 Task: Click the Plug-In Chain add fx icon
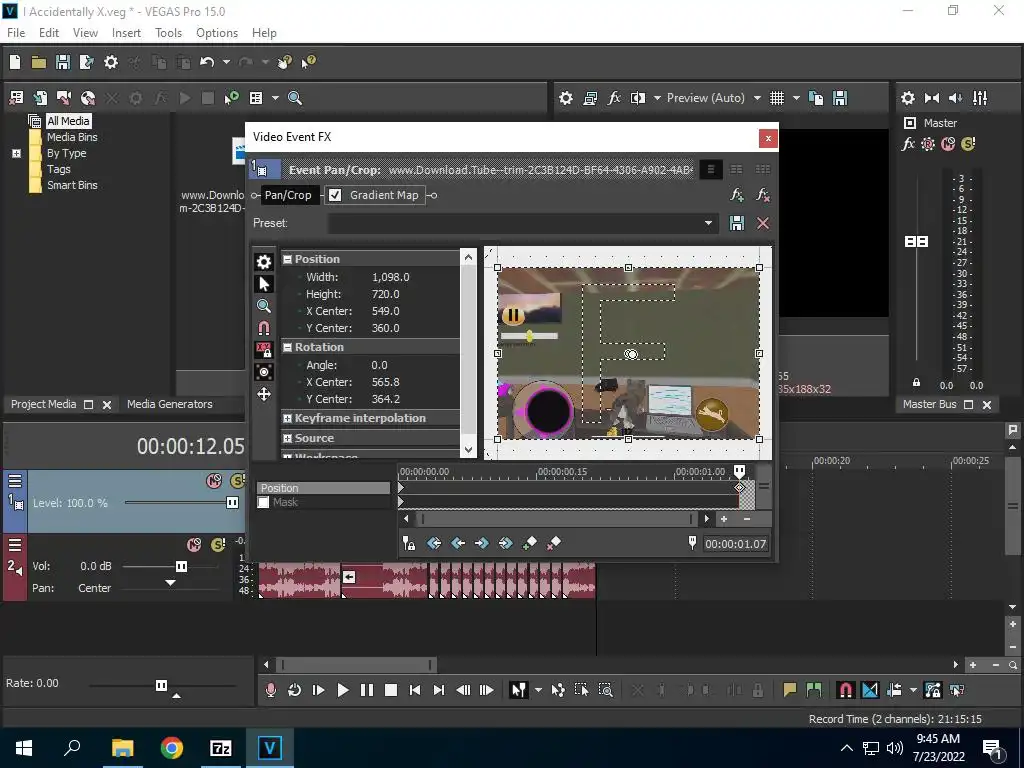737,195
